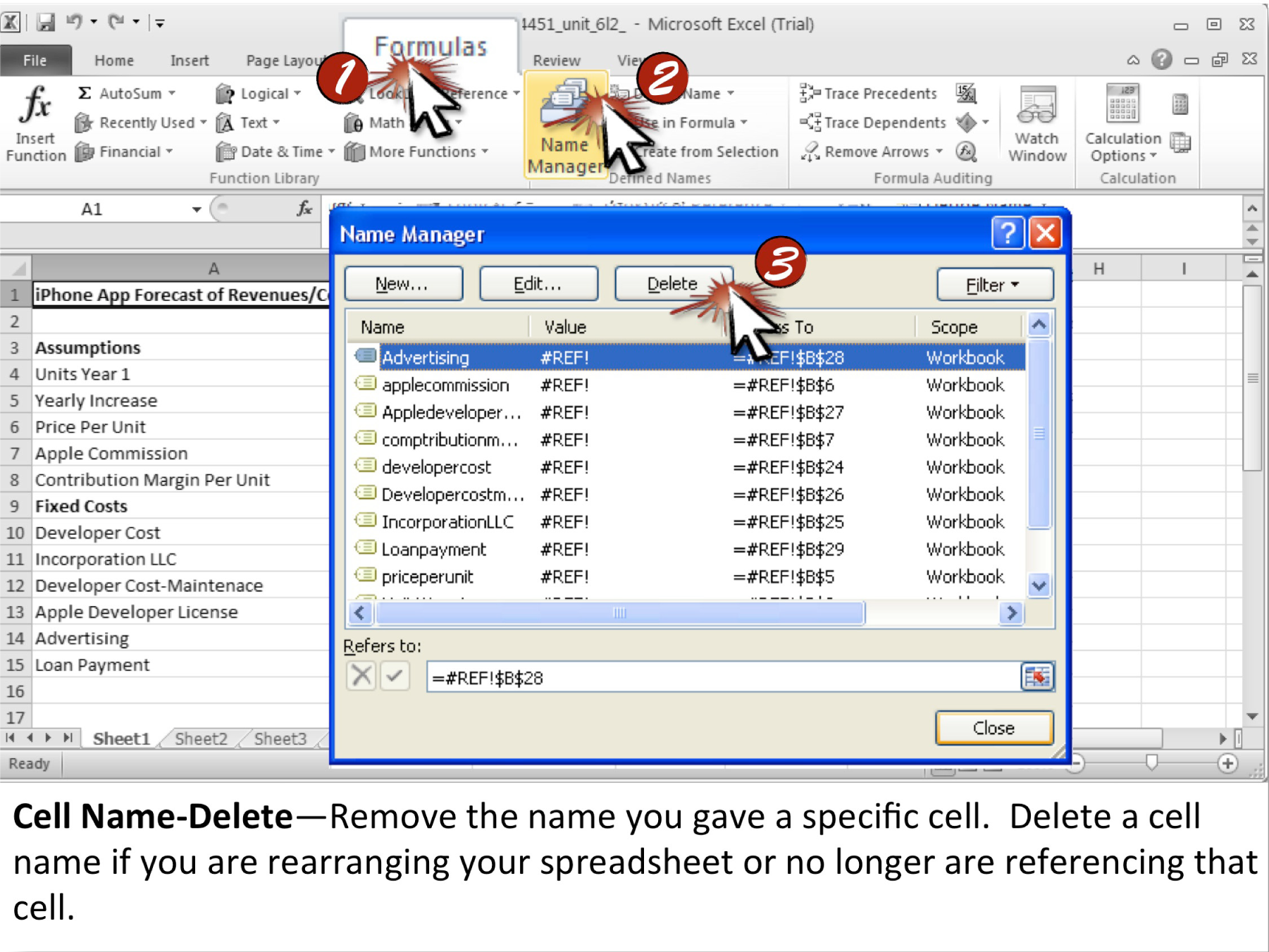The height and width of the screenshot is (952, 1269).
Task: Click Trace Precedents
Action: click(868, 93)
